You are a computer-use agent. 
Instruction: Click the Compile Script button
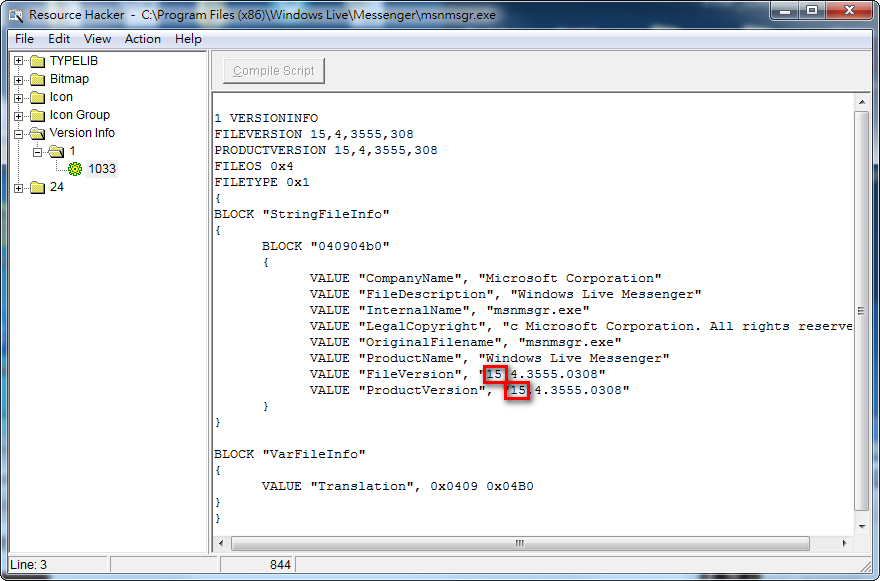pyautogui.click(x=274, y=71)
